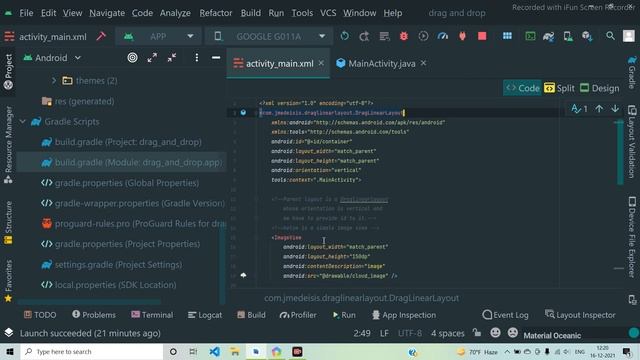Open the GOOGLE G011A device dropdown
Screen dimensions: 640x360
coord(269,36)
